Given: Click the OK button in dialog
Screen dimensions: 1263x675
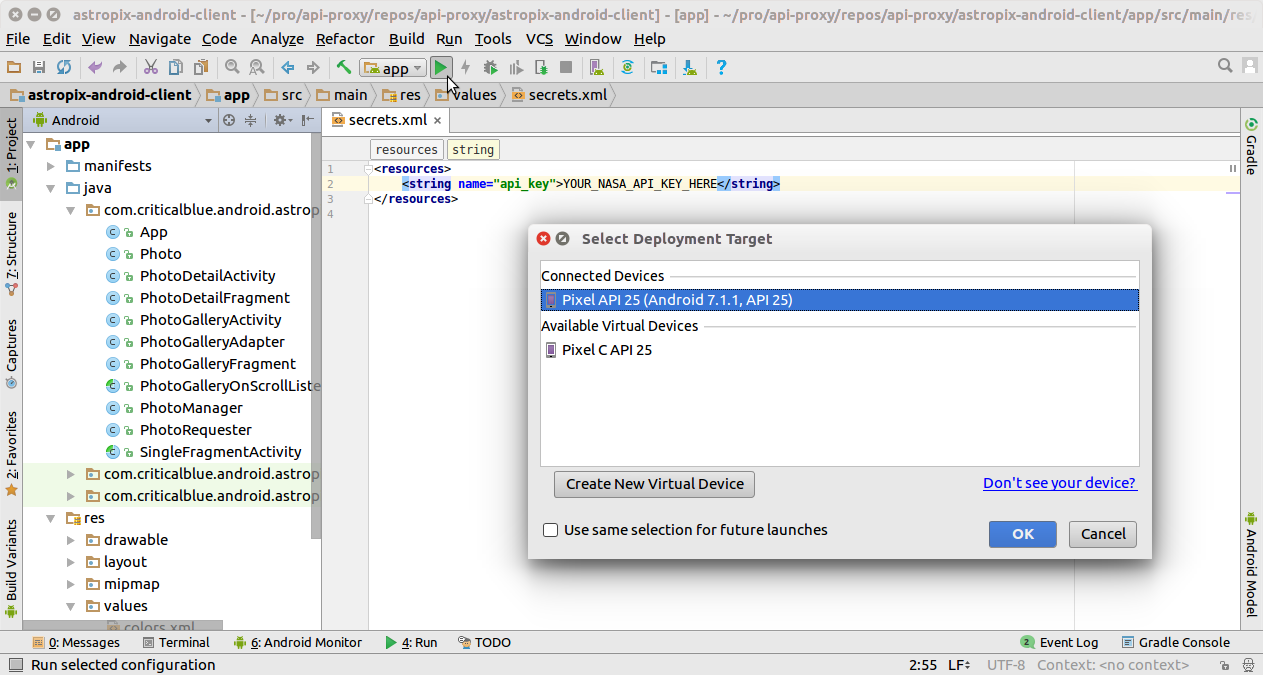Looking at the screenshot, I should tap(1023, 534).
